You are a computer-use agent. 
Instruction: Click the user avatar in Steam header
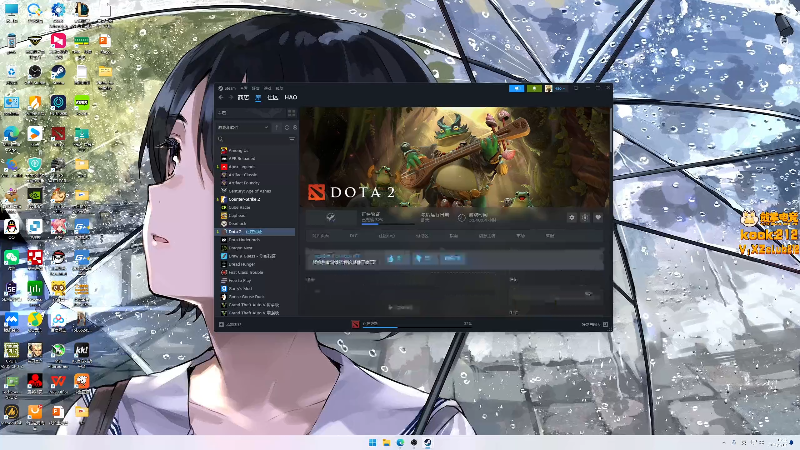pyautogui.click(x=548, y=88)
